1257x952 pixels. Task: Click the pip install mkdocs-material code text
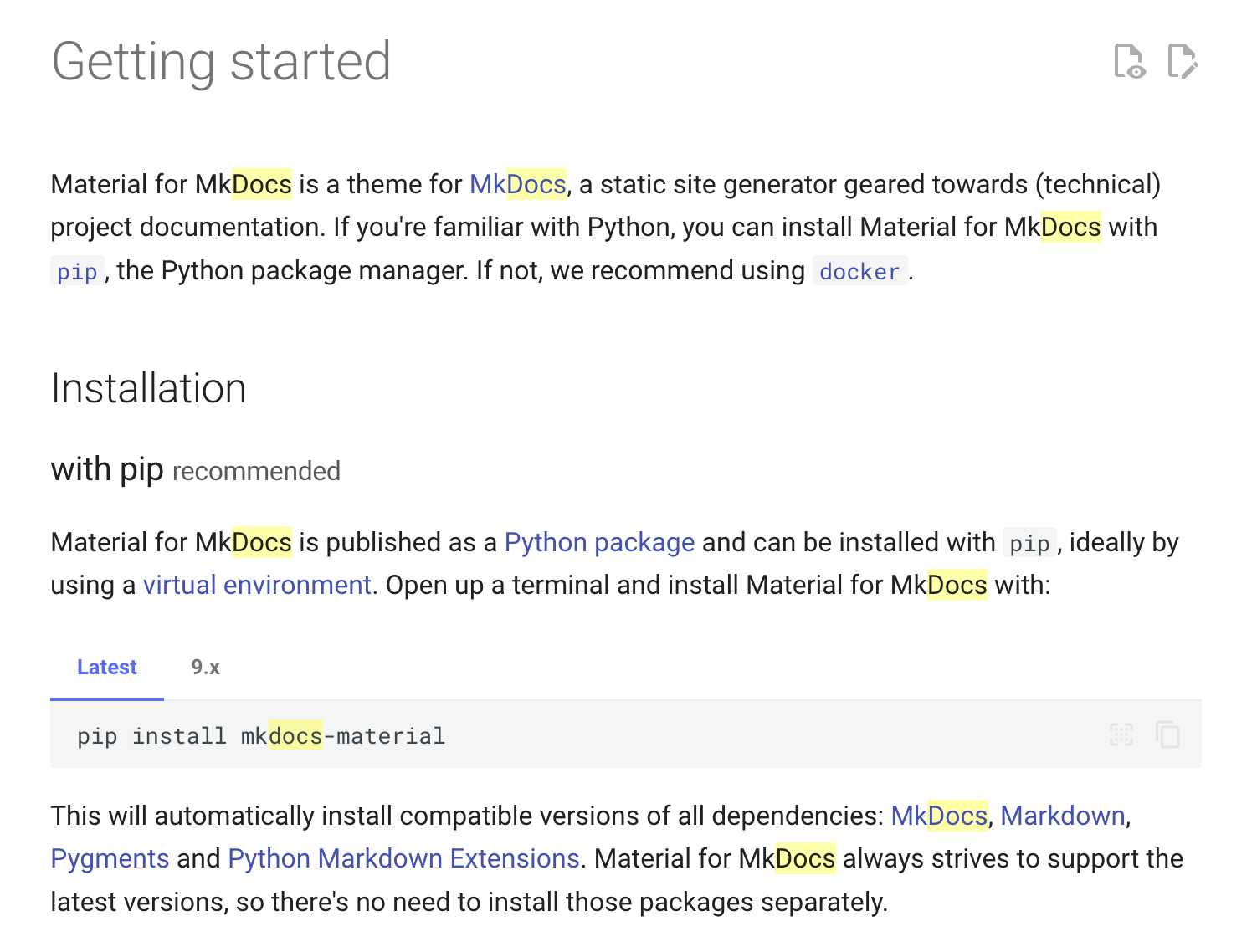point(261,736)
